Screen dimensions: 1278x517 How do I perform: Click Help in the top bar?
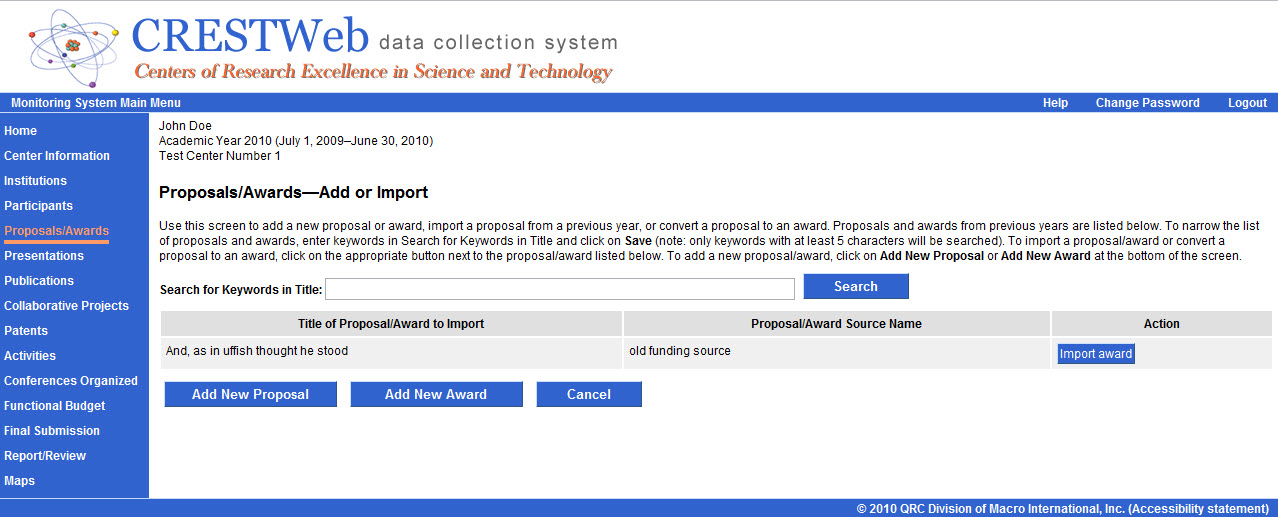pos(1055,103)
